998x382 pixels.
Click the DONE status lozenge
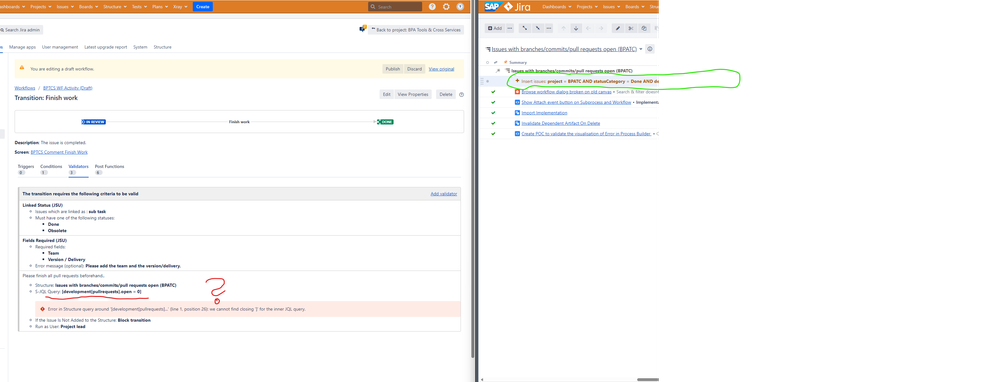pyautogui.click(x=385, y=122)
